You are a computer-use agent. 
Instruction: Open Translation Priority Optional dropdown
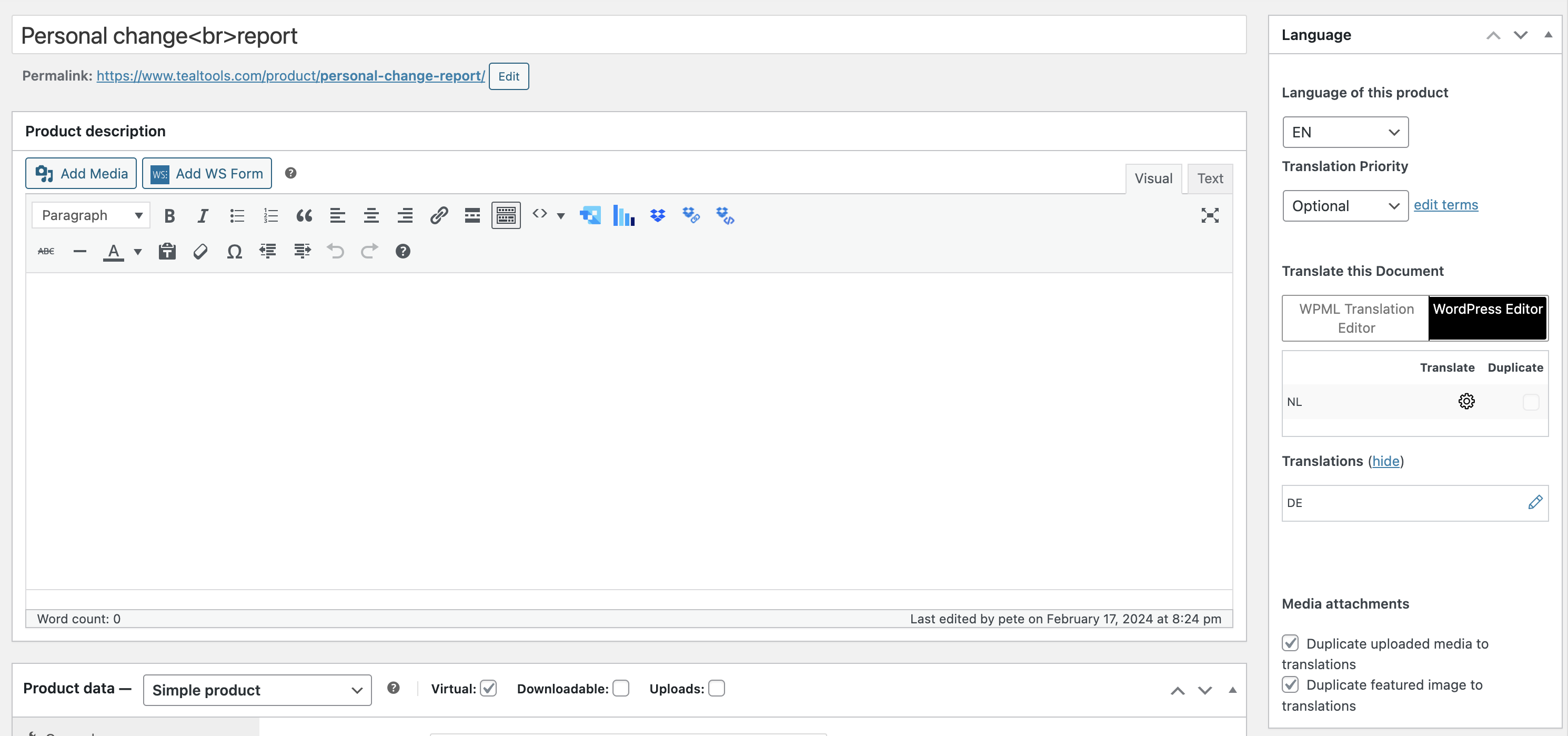(1345, 206)
